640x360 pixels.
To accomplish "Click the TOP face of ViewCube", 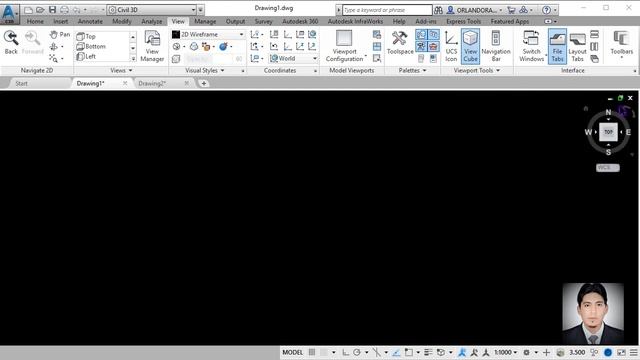I will coord(608,132).
